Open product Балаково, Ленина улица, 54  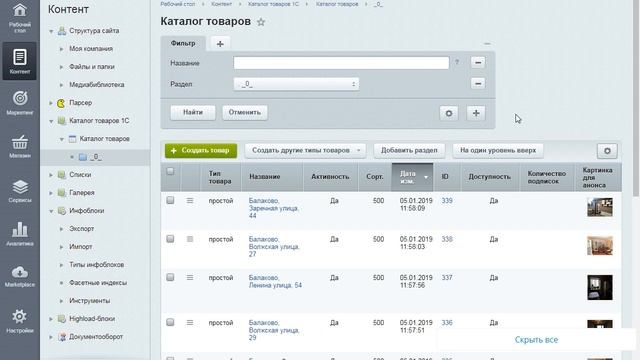pos(275,281)
